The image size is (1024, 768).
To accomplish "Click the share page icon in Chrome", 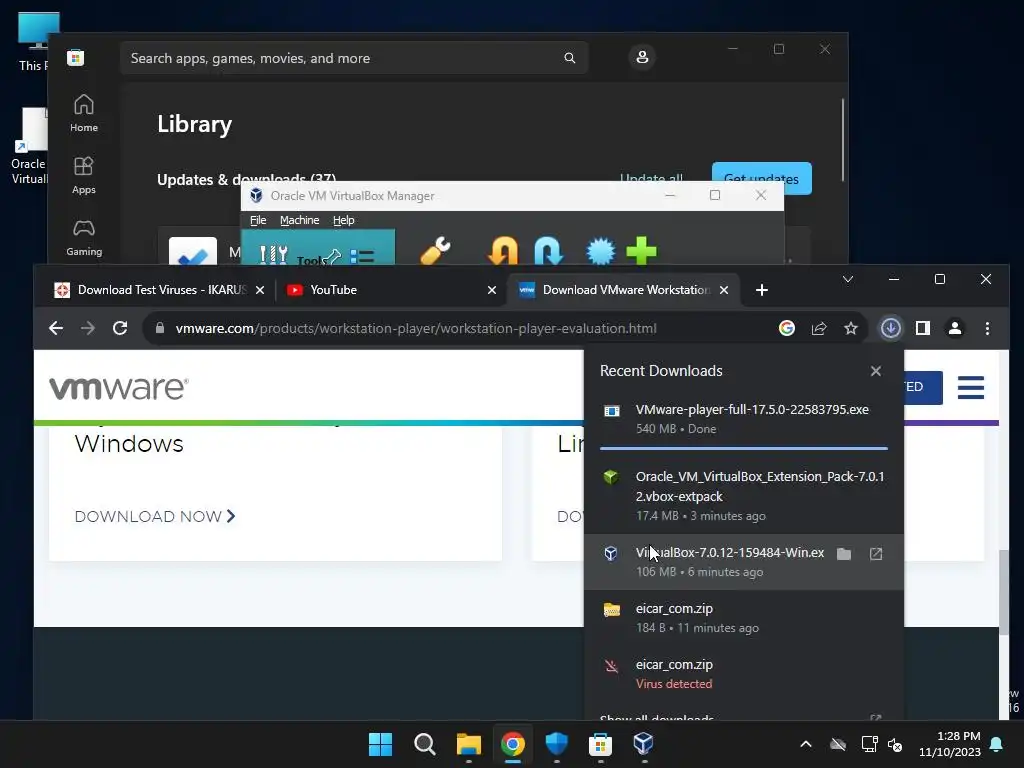I will 819,328.
